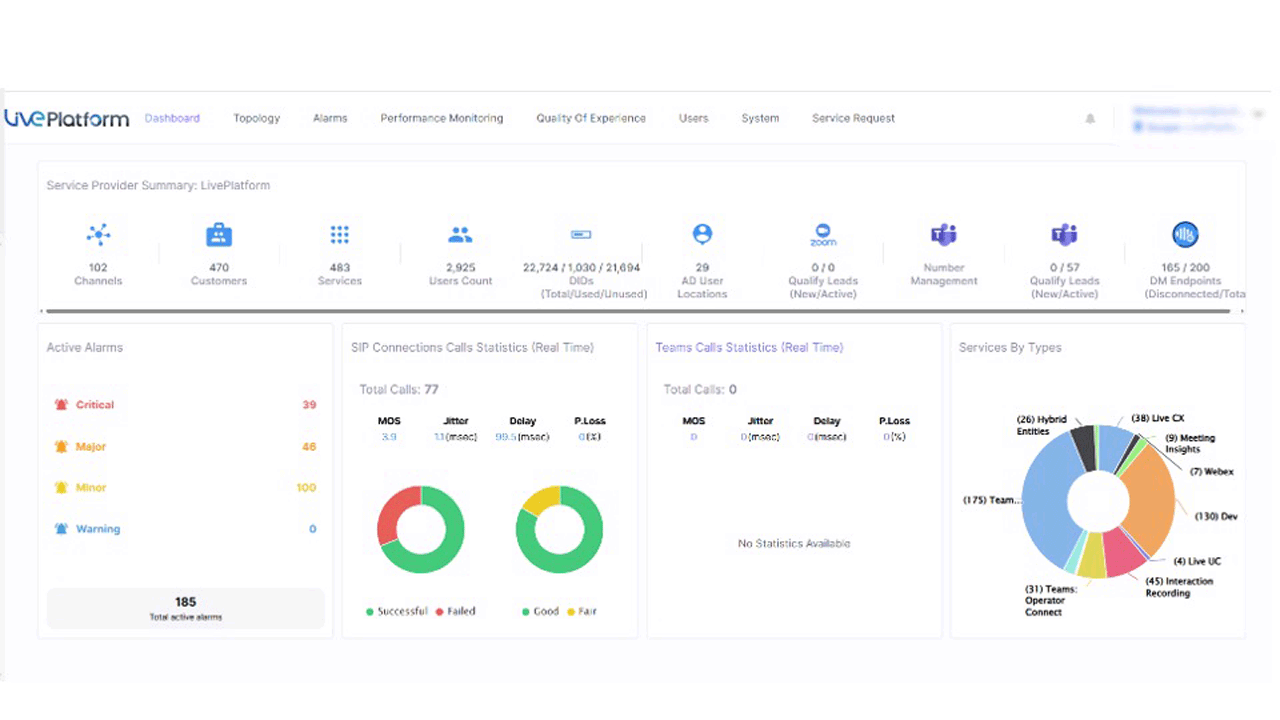Click the LivePlatform logo

pyautogui.click(x=67, y=118)
